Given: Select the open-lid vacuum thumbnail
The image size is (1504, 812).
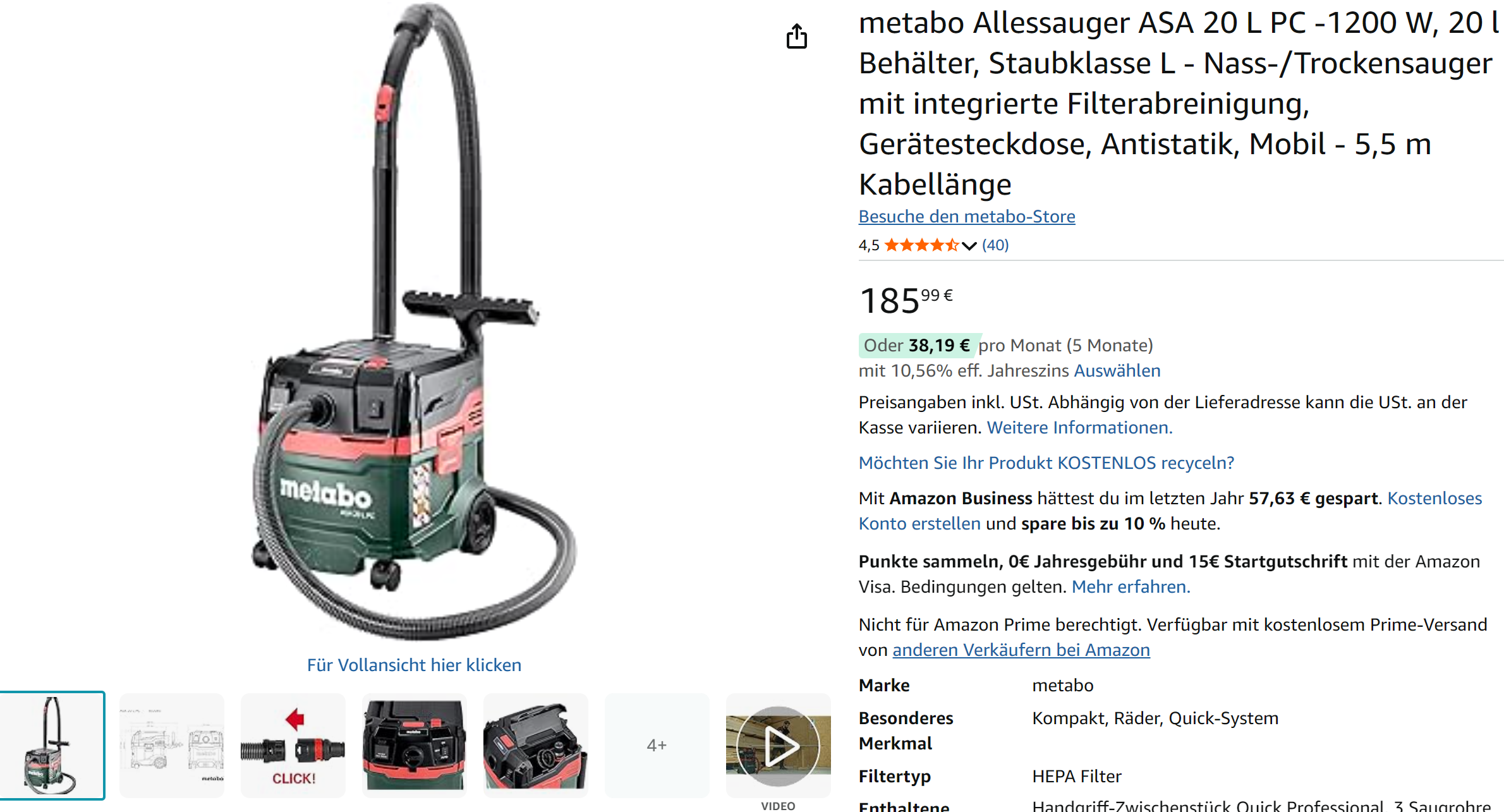Looking at the screenshot, I should [536, 745].
